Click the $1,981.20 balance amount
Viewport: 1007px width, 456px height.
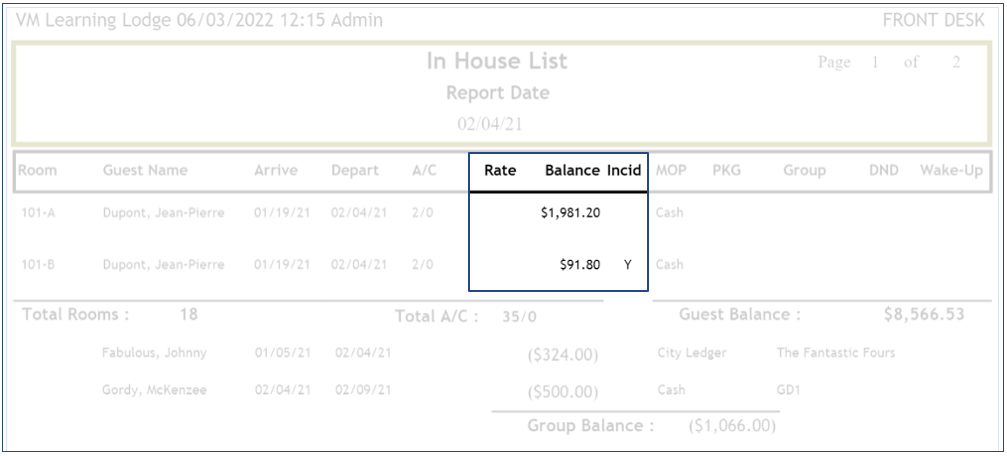[x=570, y=213]
